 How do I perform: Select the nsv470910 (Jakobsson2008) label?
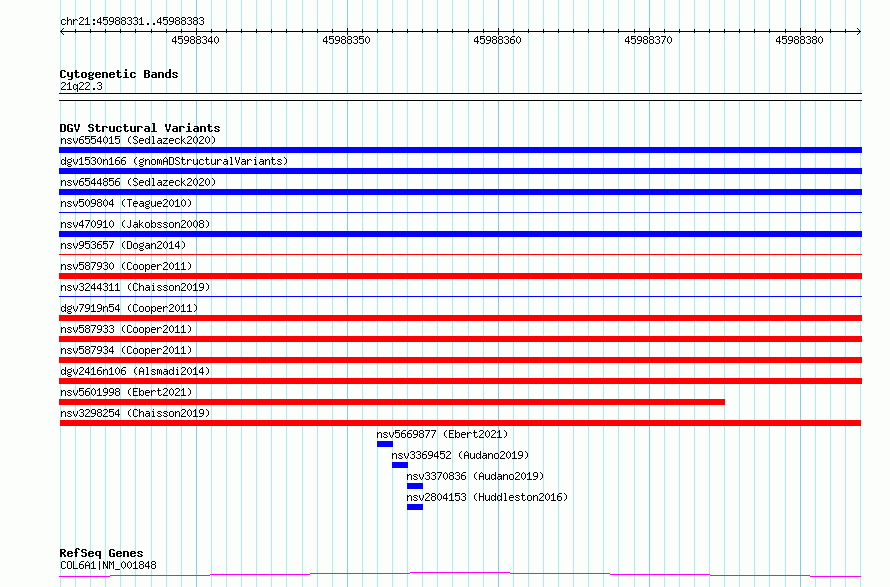tap(135, 224)
